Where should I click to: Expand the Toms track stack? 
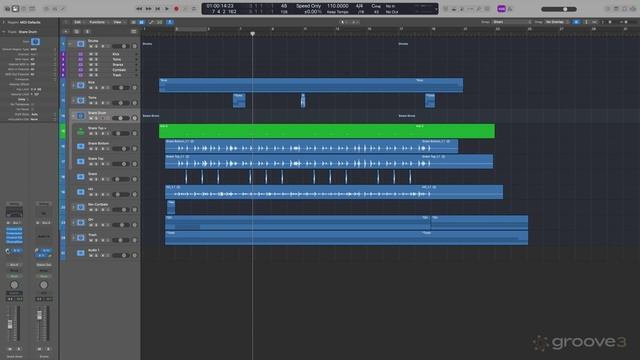coord(73,100)
